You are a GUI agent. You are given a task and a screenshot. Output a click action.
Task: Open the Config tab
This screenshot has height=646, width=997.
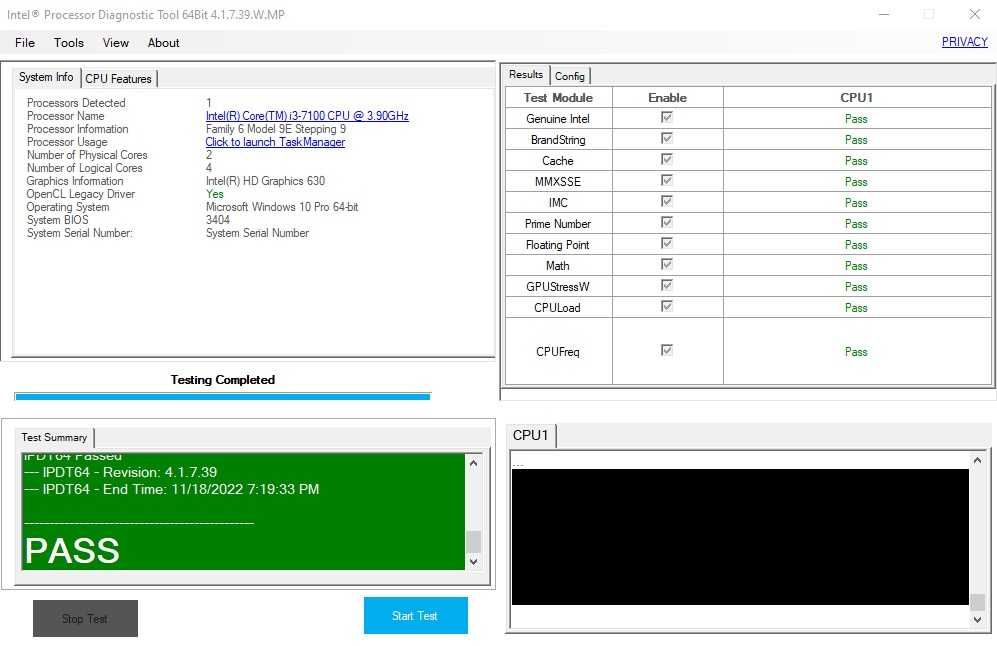[x=570, y=76]
